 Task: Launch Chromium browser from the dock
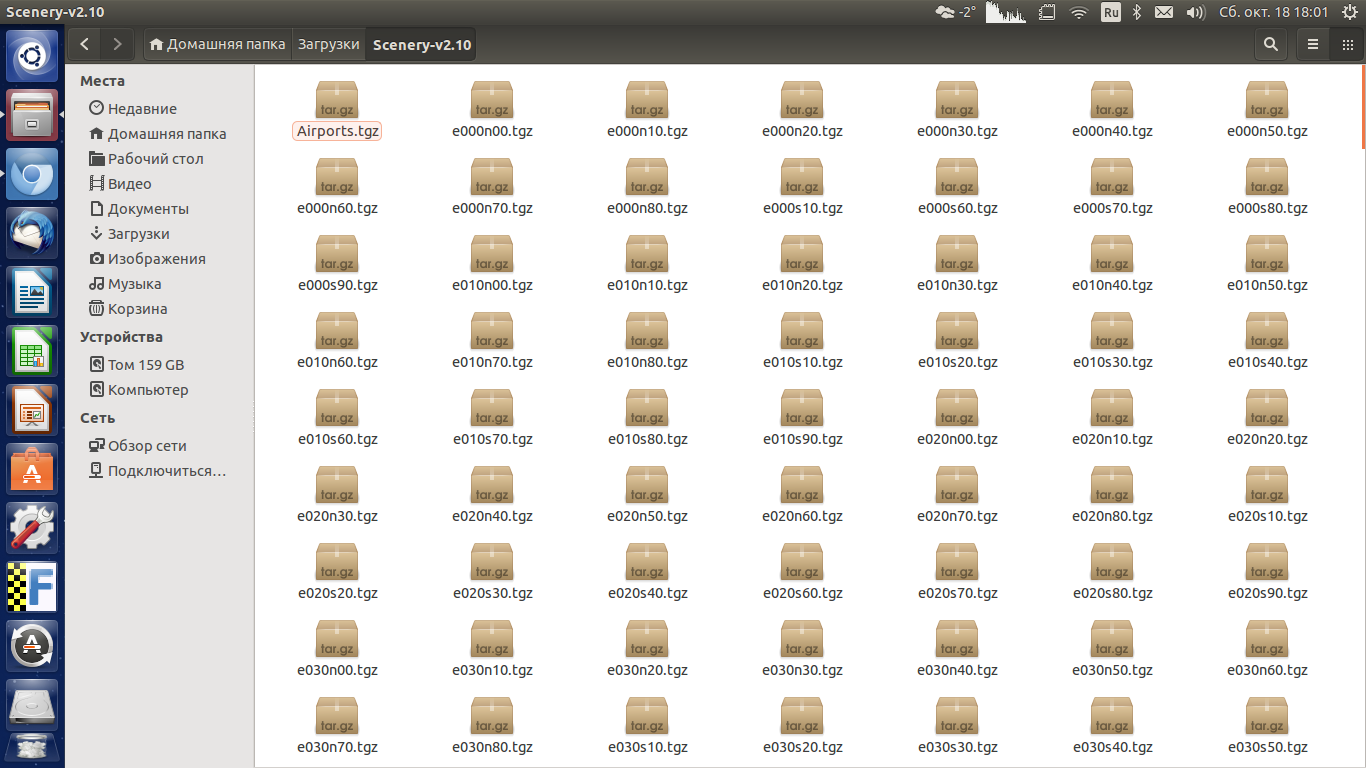[33, 175]
